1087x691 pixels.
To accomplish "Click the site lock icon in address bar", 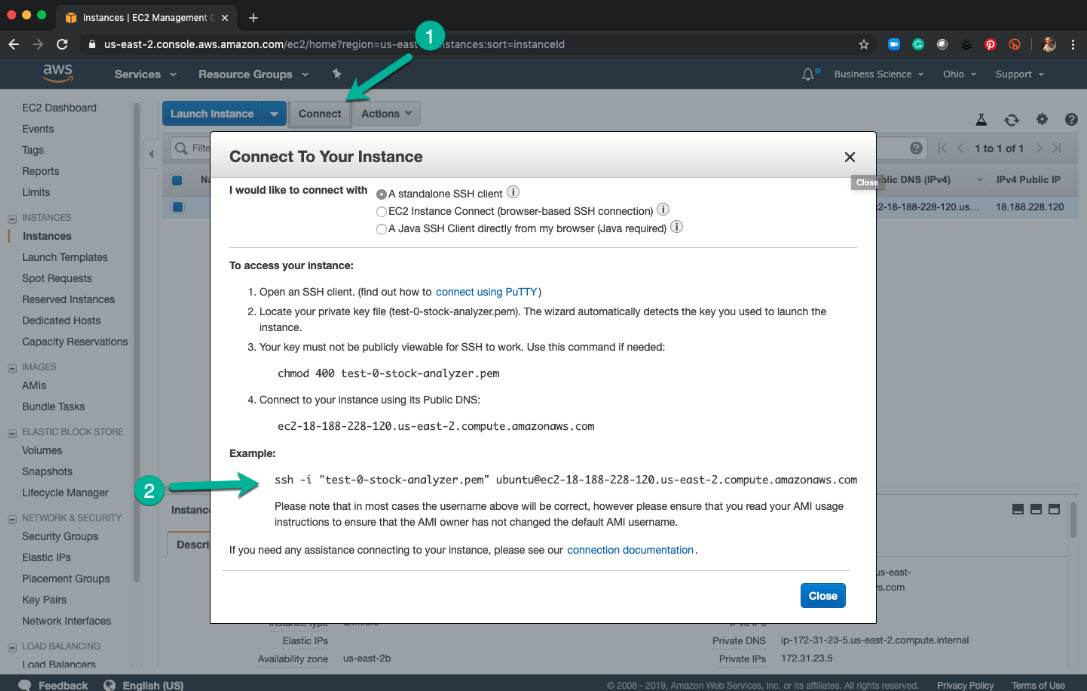I will click(92, 44).
